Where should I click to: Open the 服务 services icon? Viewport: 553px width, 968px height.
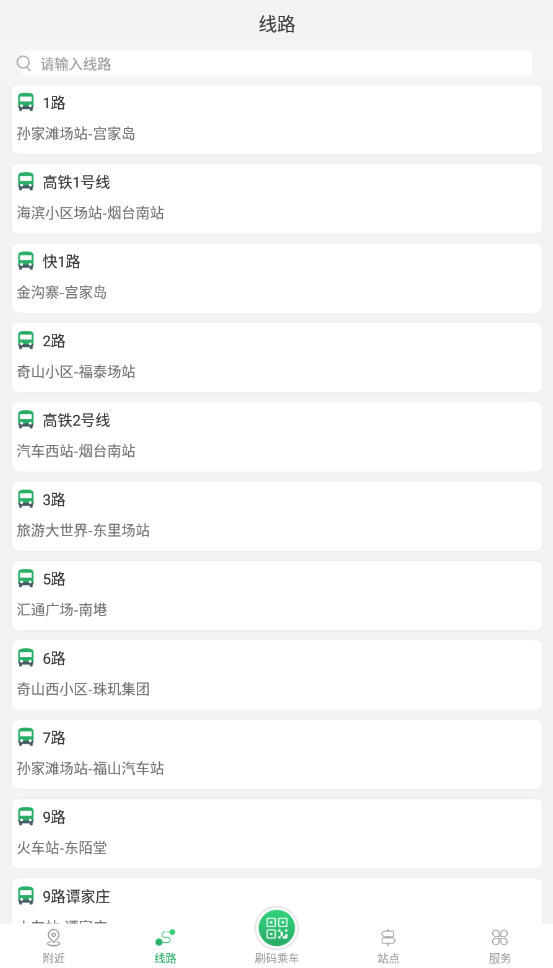[x=500, y=938]
